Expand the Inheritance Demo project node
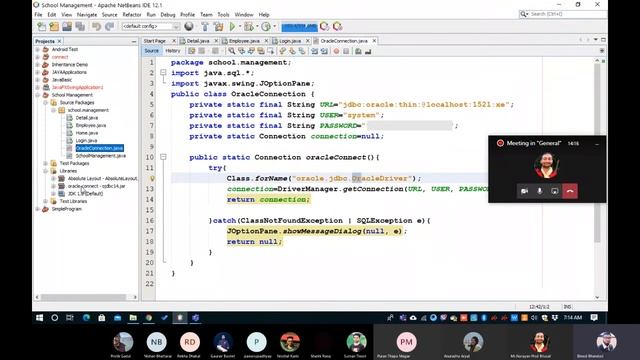The height and width of the screenshot is (360, 640). 38,64
